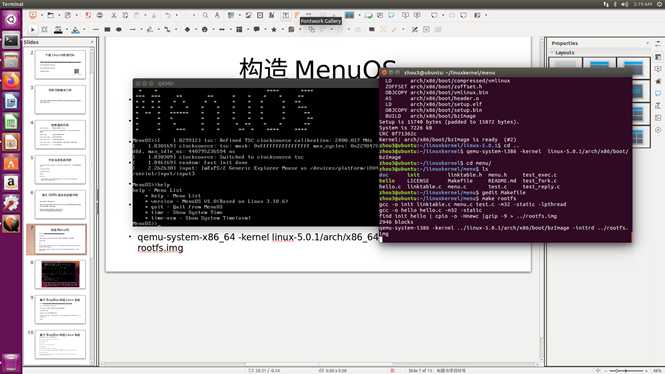Close the Slides panel
Screen dimensions: 665x374
coord(92,42)
